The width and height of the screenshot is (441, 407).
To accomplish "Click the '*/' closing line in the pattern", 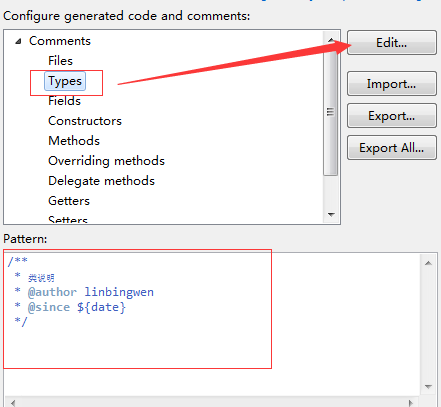I will (21, 321).
